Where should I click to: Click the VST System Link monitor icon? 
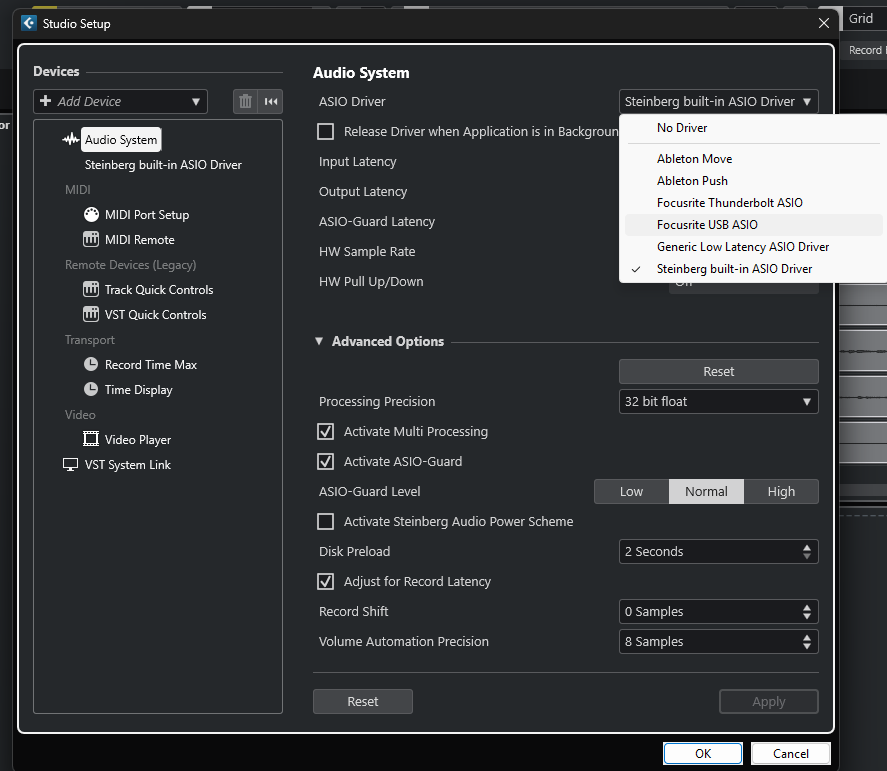(x=70, y=464)
